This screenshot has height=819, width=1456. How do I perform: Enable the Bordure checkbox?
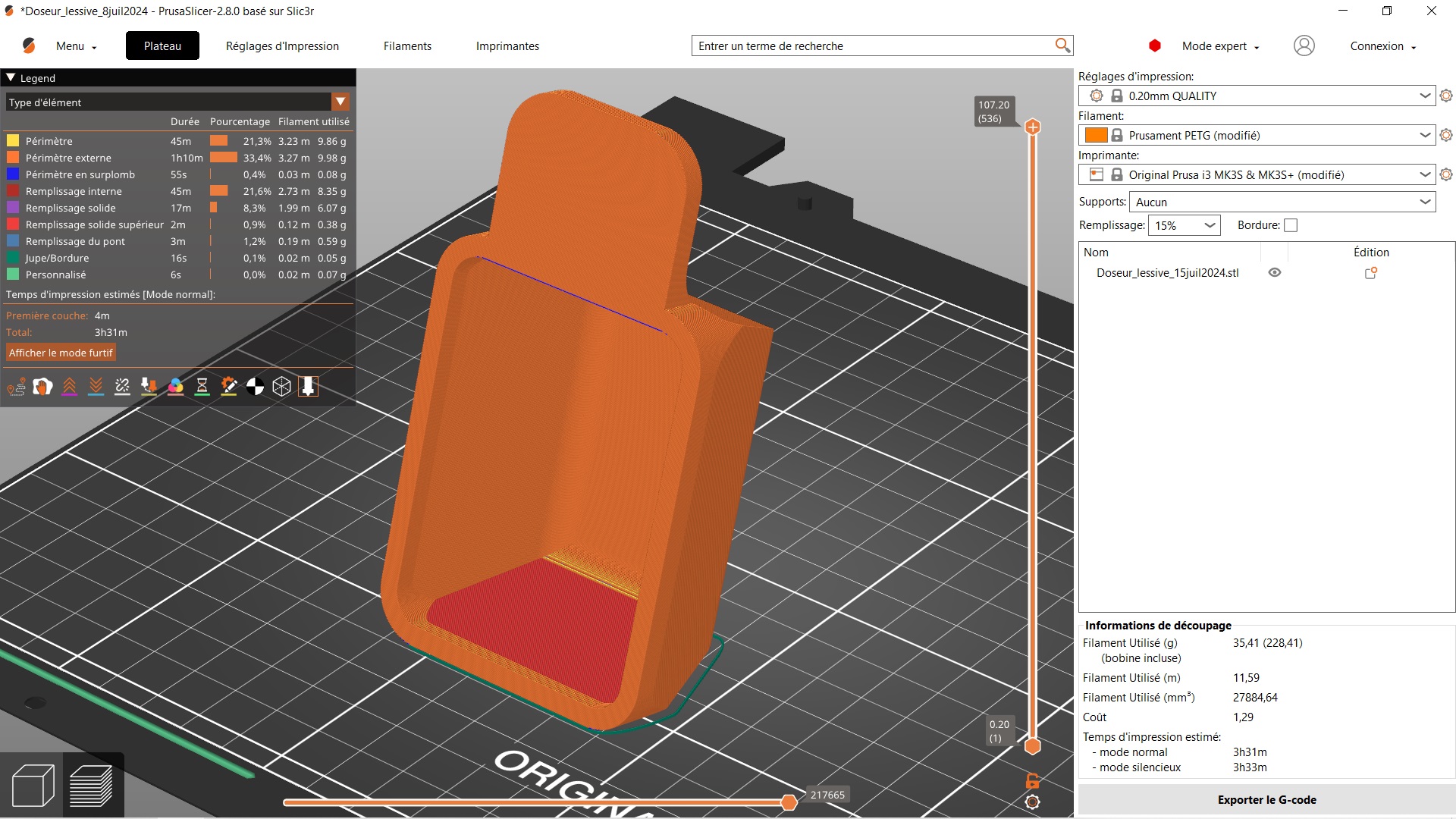1291,225
